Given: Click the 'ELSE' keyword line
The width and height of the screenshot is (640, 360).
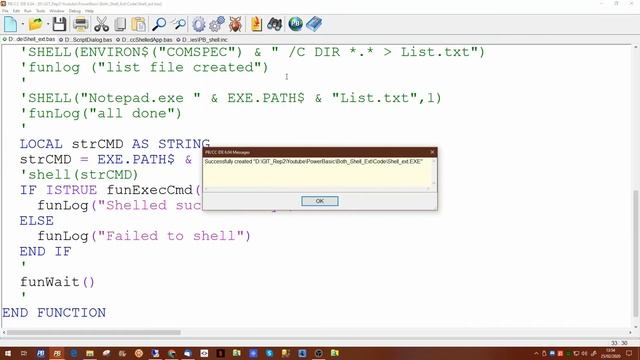Looking at the screenshot, I should click(x=37, y=221).
